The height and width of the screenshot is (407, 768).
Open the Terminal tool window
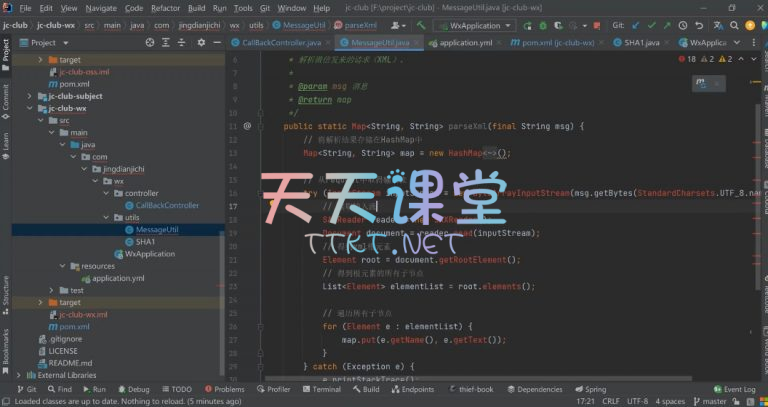(321, 389)
